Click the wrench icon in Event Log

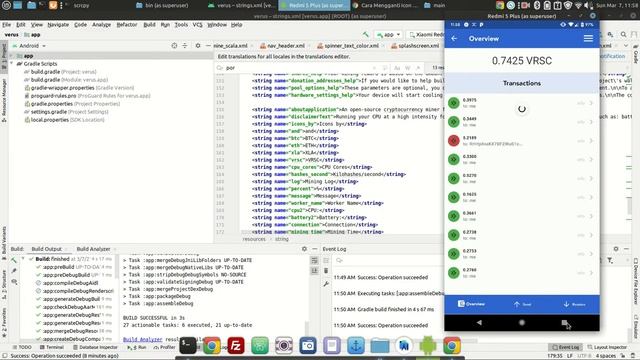pyautogui.click(x=326, y=284)
